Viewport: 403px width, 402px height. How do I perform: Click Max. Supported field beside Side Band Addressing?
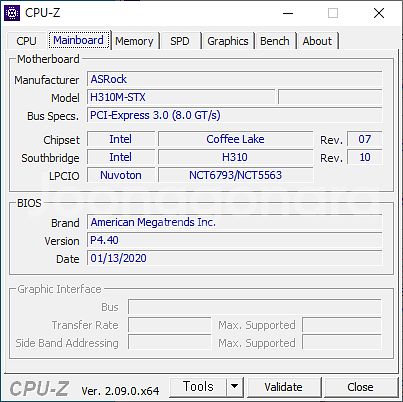(x=342, y=343)
